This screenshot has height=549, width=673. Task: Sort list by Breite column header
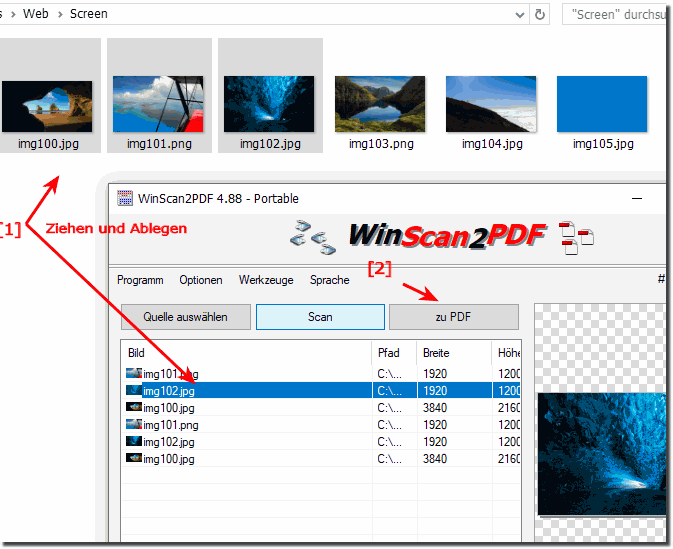[x=454, y=353]
